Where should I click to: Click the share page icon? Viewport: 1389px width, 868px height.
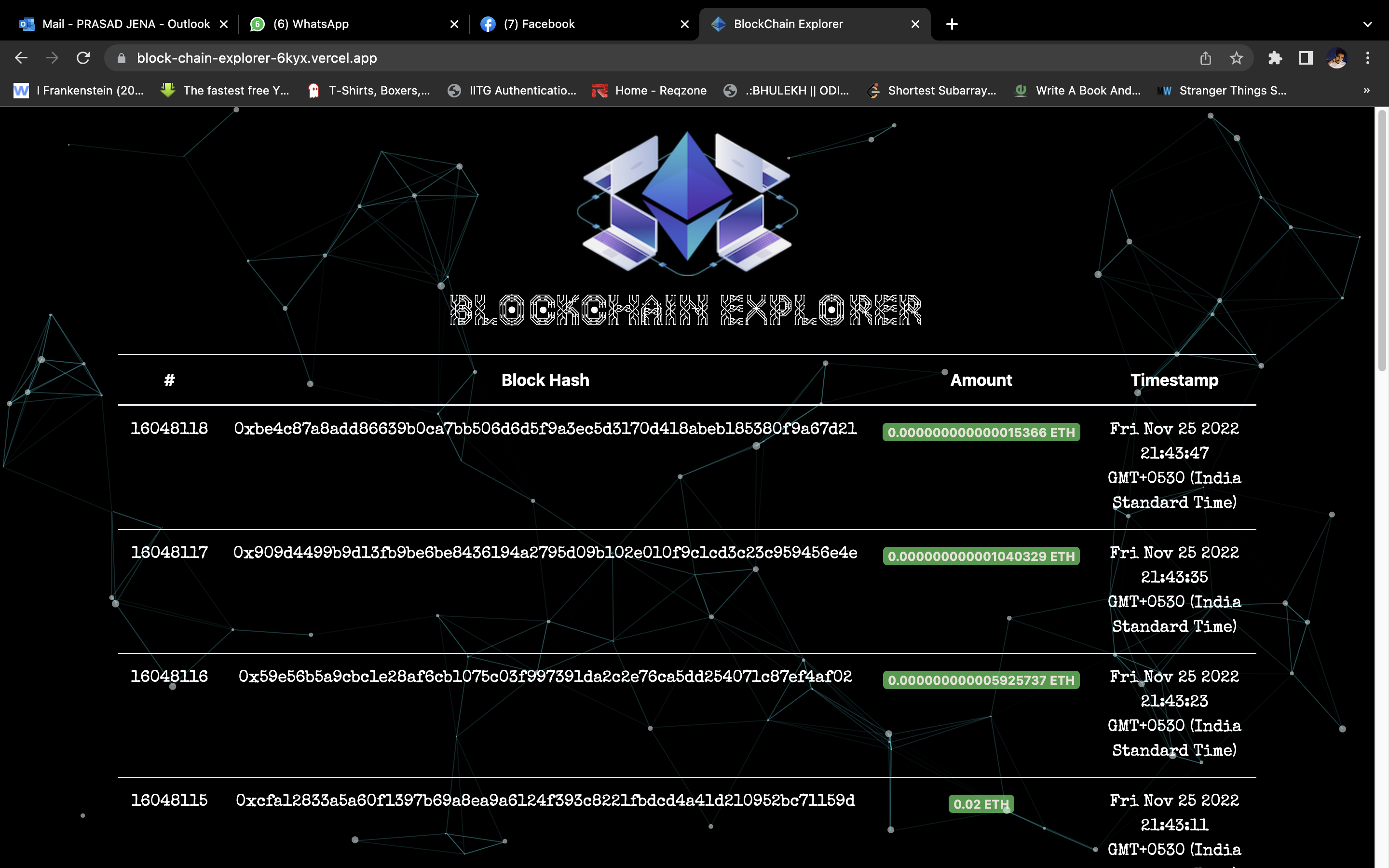tap(1205, 58)
